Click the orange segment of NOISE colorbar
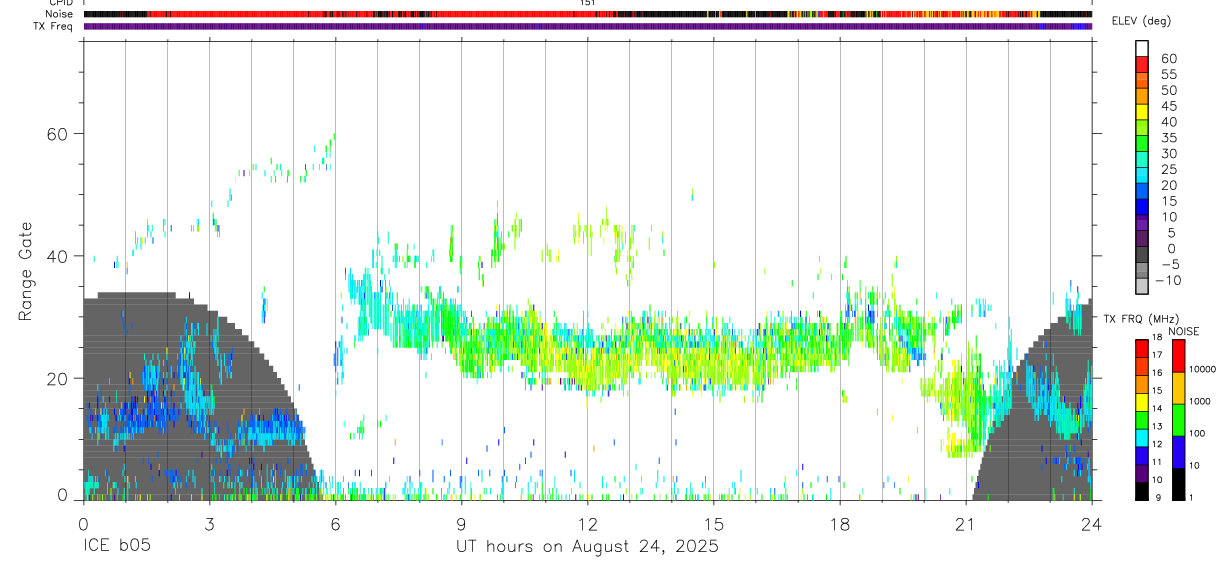 (1178, 387)
